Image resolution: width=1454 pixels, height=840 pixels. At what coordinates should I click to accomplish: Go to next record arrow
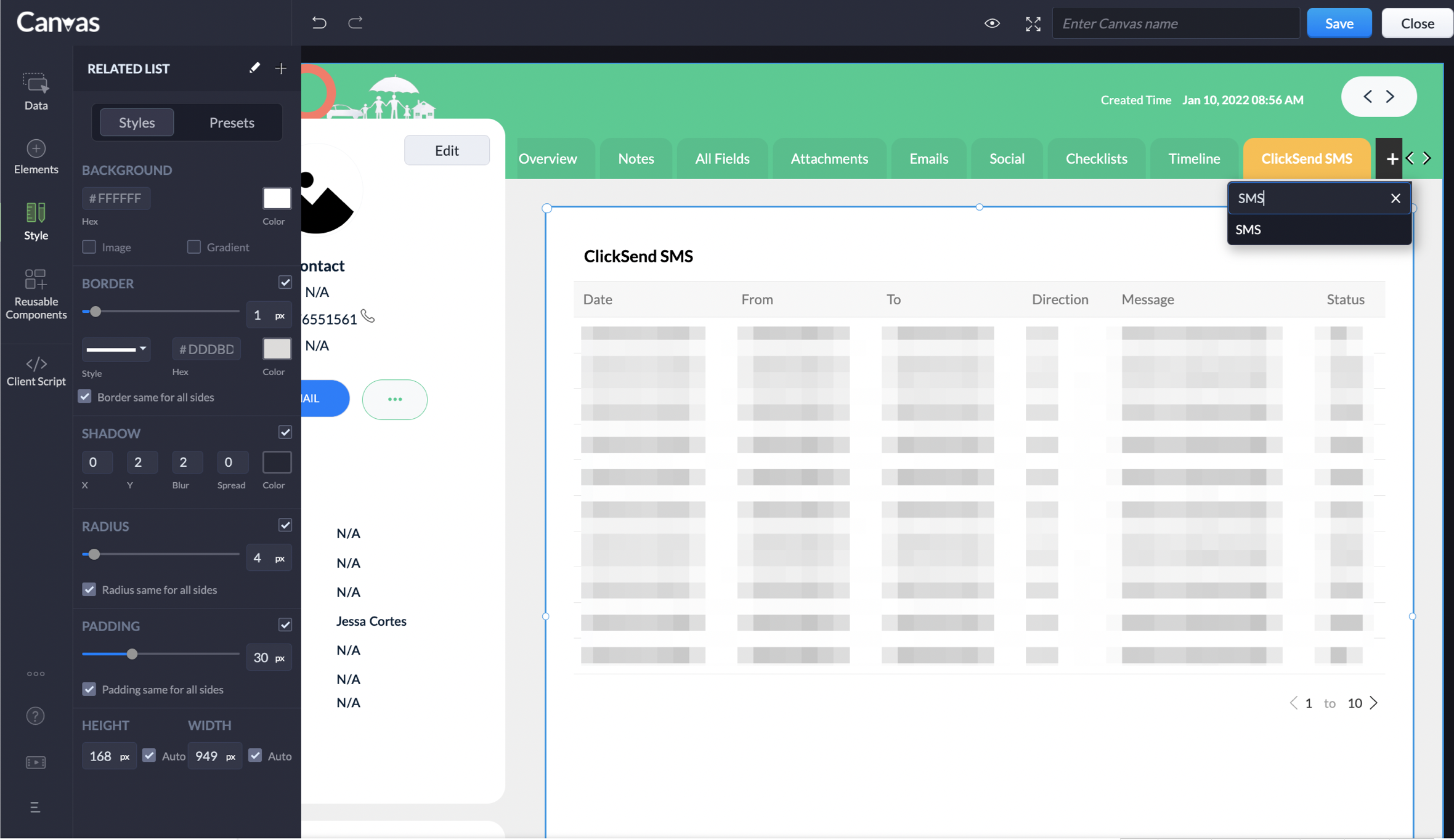coord(1391,97)
